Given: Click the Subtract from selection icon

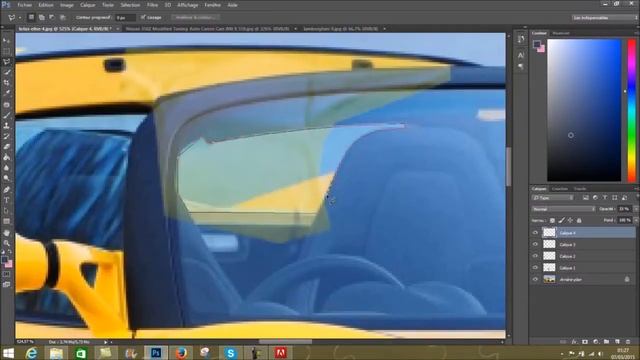Looking at the screenshot, I should [x=52, y=18].
